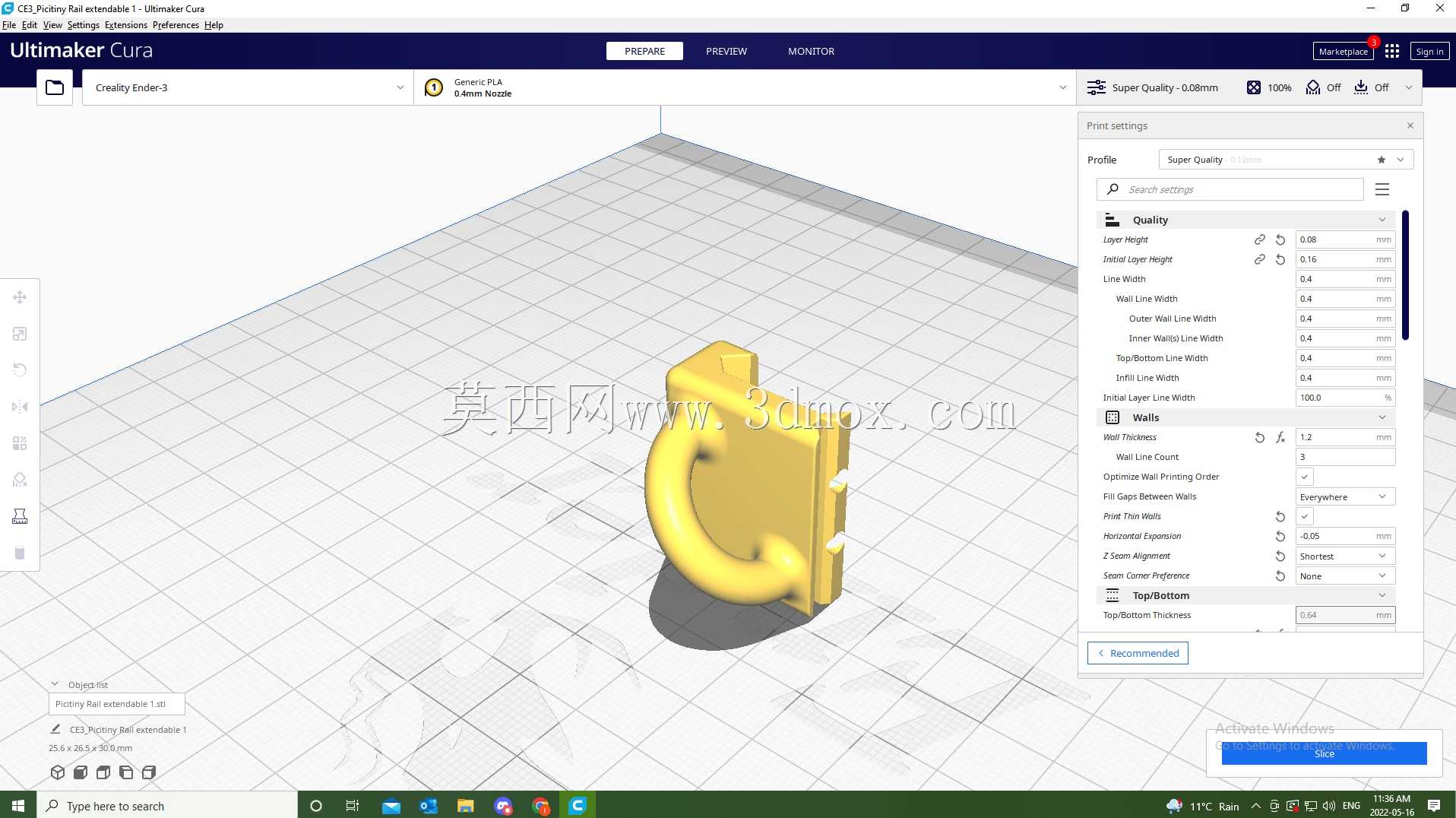
Task: Switch to top view cube icon
Action: pos(103,772)
